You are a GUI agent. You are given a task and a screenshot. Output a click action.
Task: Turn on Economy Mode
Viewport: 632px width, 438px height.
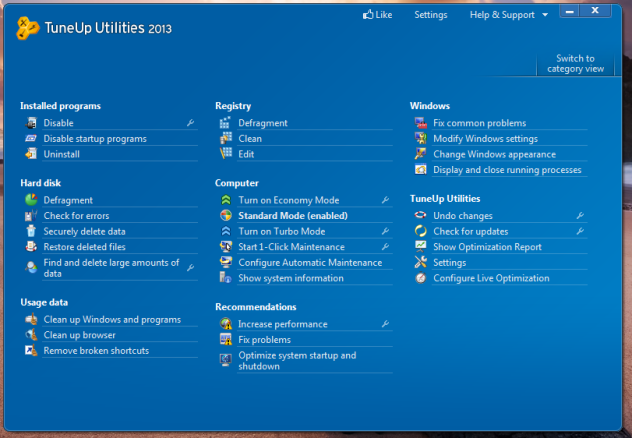289,200
